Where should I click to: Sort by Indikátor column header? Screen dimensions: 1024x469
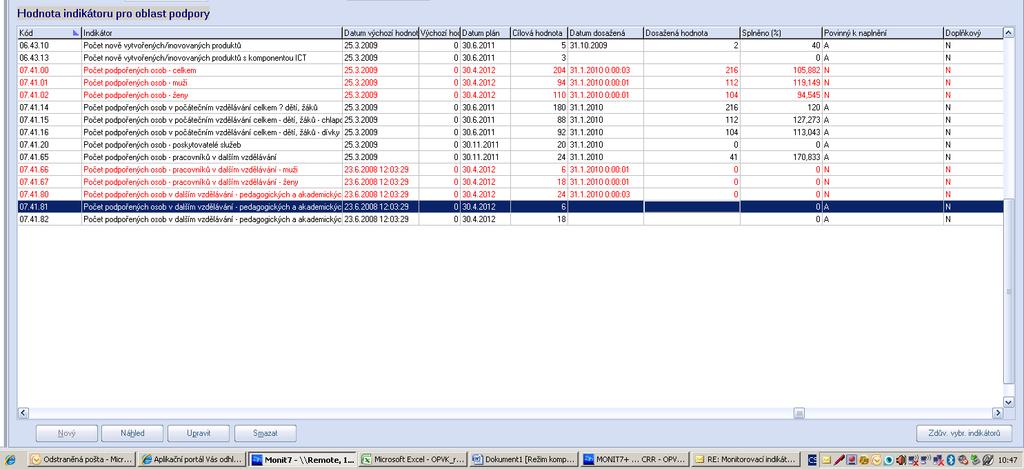[212, 32]
